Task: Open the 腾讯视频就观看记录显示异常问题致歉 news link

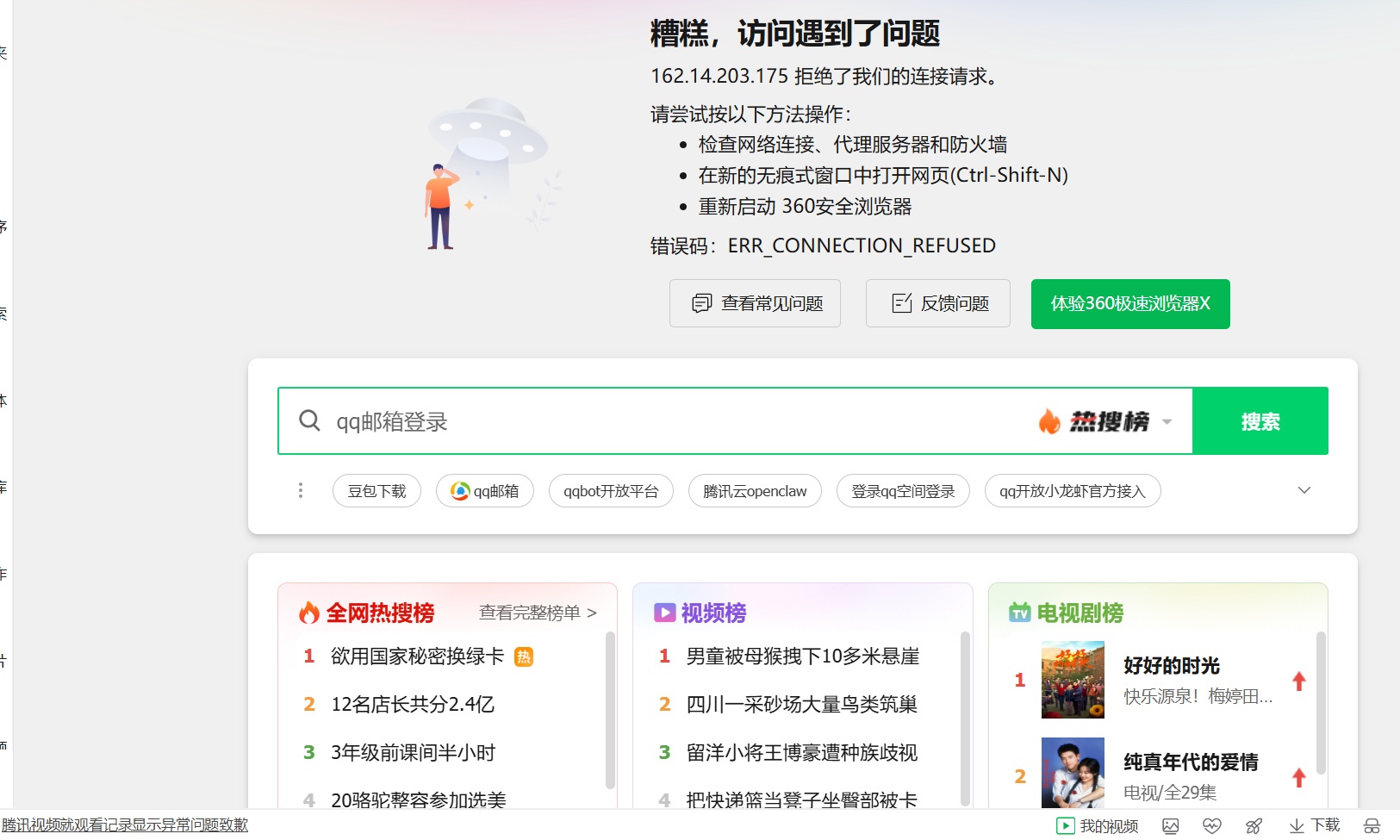Action: 125,825
